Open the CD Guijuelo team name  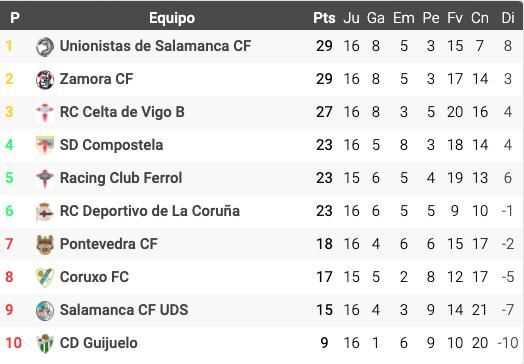click(x=99, y=343)
